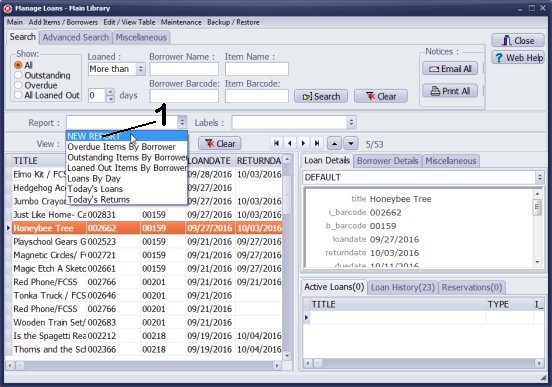Open the DEFAULT view dropdown
This screenshot has height=387, width=552.
540,177
